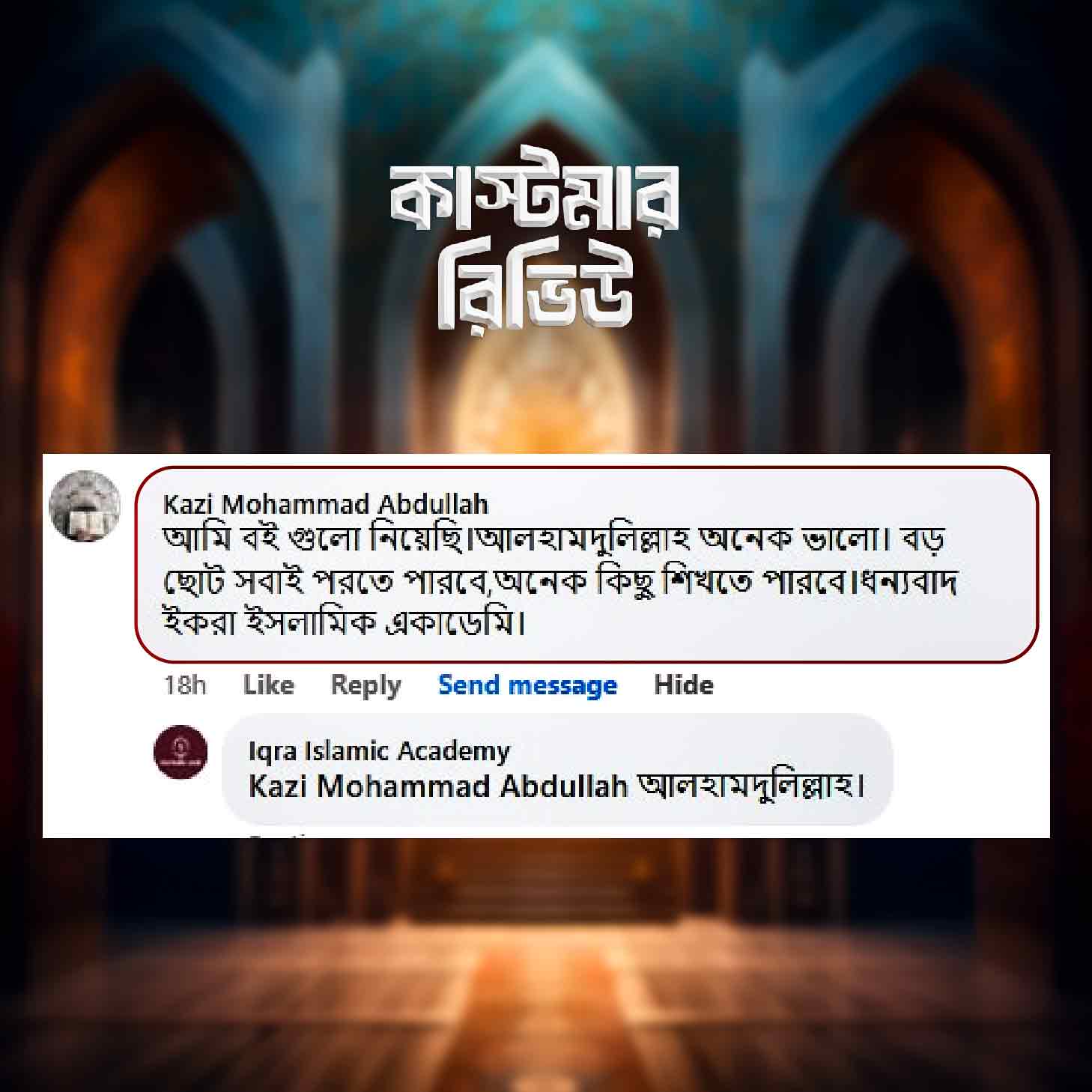Click the review line starting আমি বই গুলো

pyautogui.click(x=553, y=539)
